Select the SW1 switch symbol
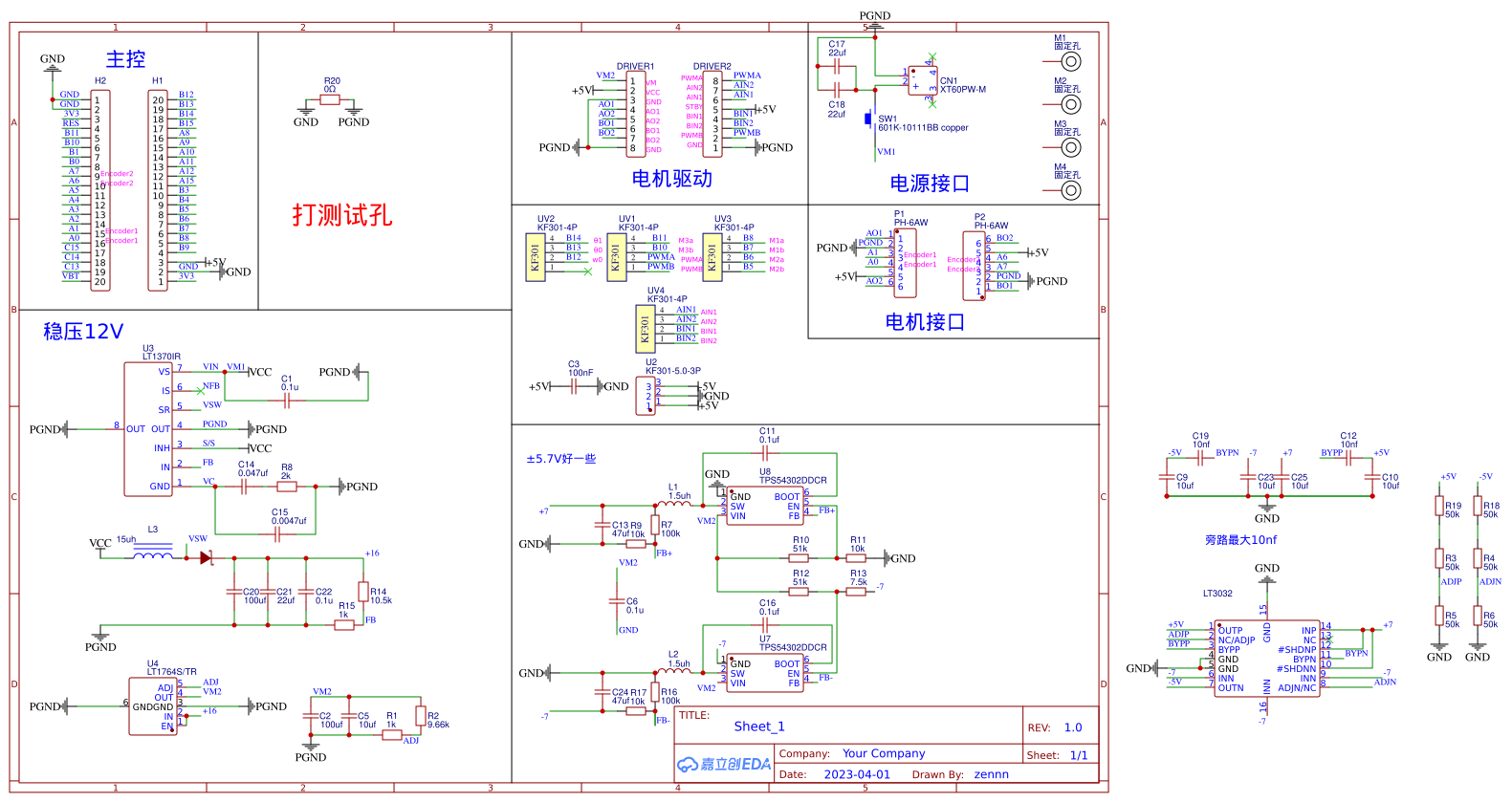Viewport: 1512px width, 802px height. click(x=869, y=119)
